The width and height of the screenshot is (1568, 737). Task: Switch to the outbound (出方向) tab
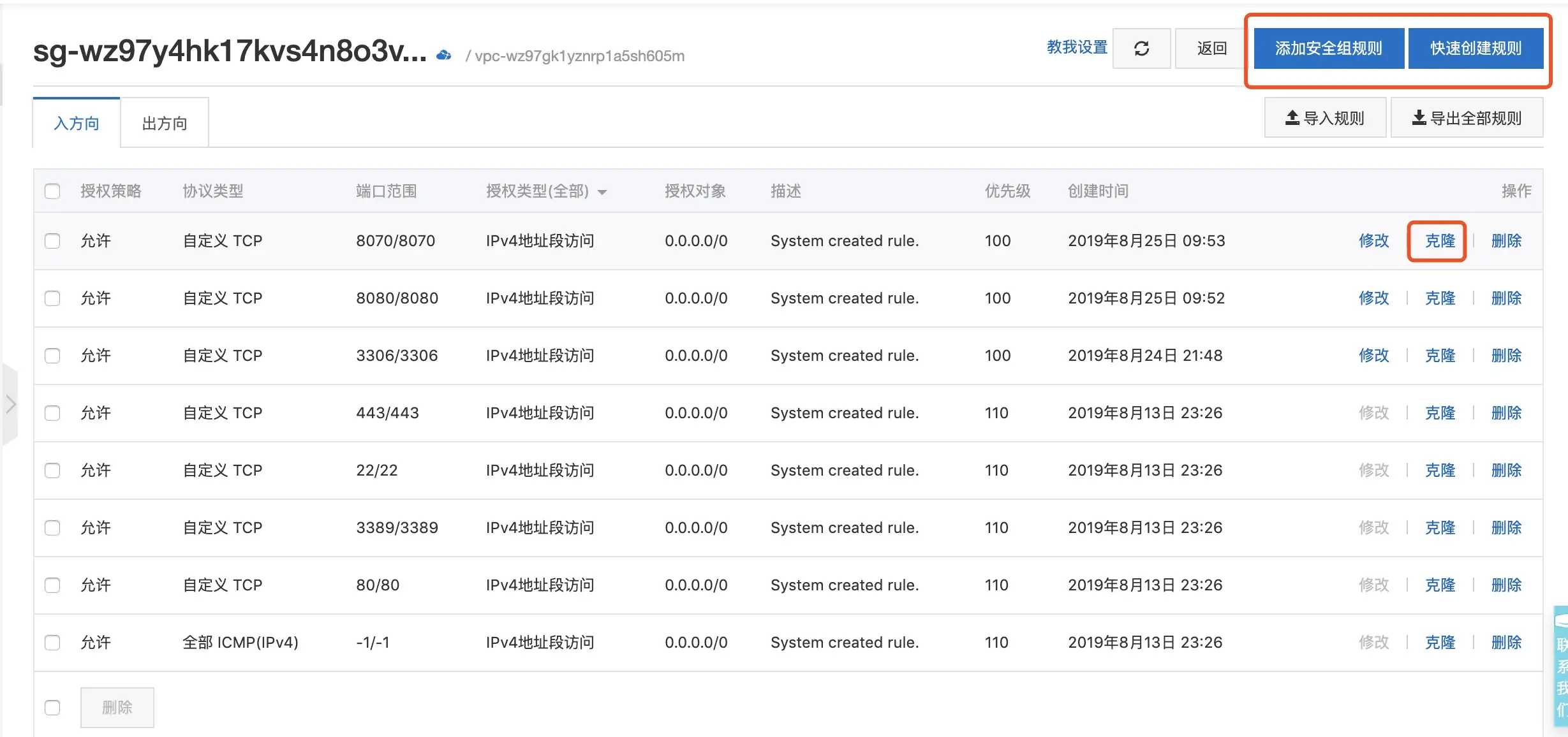coord(165,123)
